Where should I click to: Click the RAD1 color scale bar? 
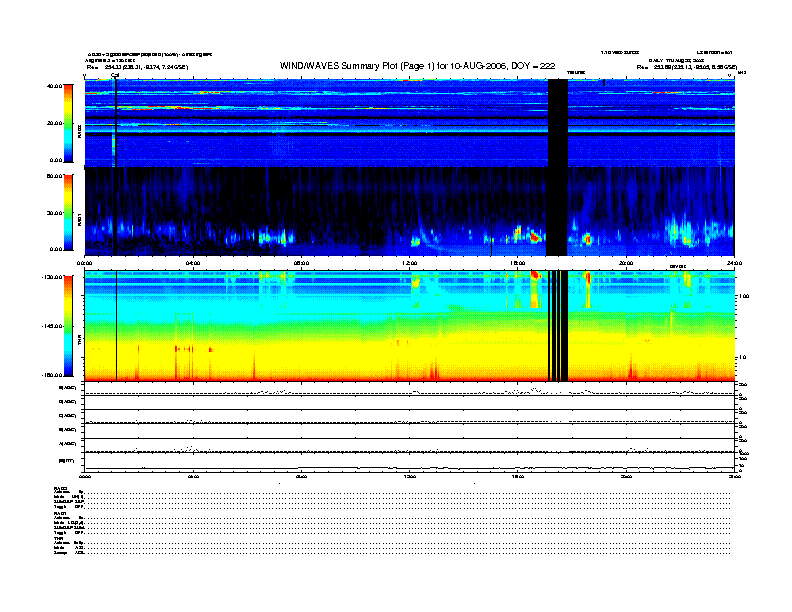(x=68, y=213)
